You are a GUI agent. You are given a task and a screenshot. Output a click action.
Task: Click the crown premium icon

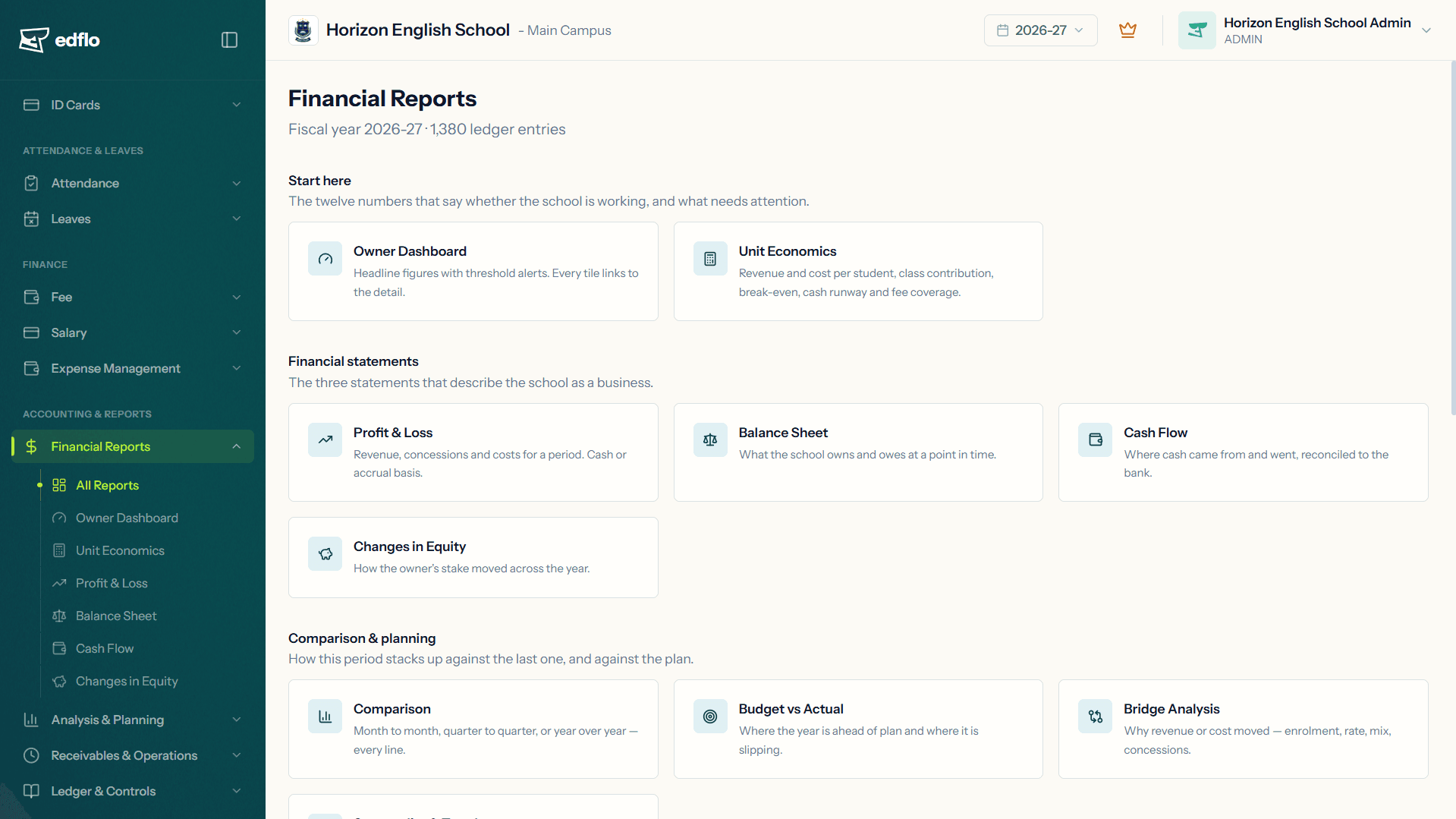click(x=1127, y=30)
